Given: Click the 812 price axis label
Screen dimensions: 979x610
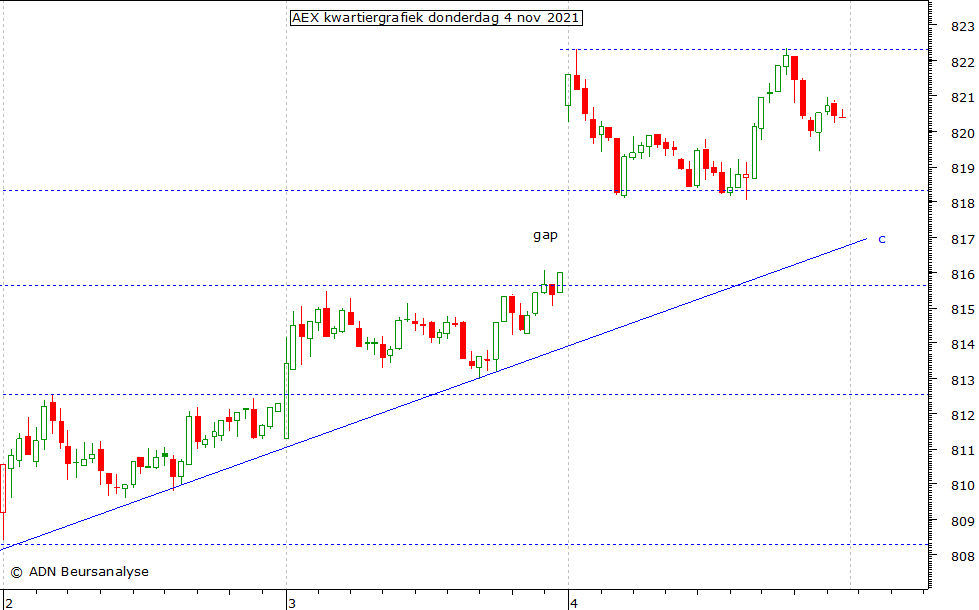Looking at the screenshot, I should coord(962,415).
